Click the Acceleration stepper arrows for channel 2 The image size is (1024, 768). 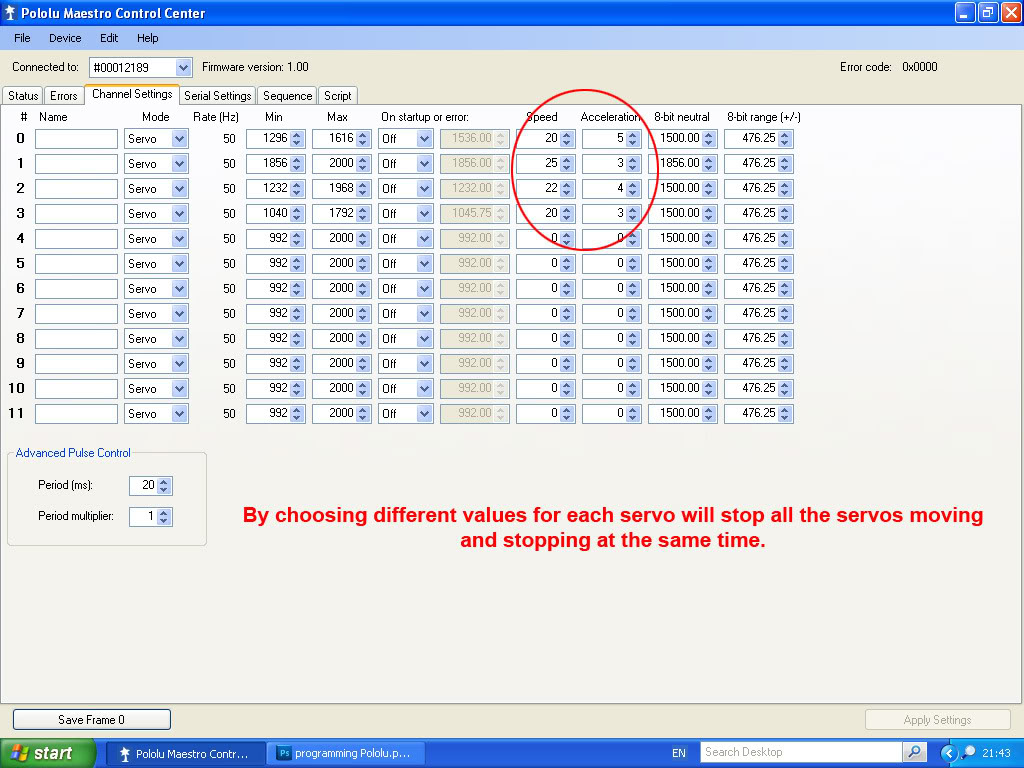pyautogui.click(x=632, y=189)
